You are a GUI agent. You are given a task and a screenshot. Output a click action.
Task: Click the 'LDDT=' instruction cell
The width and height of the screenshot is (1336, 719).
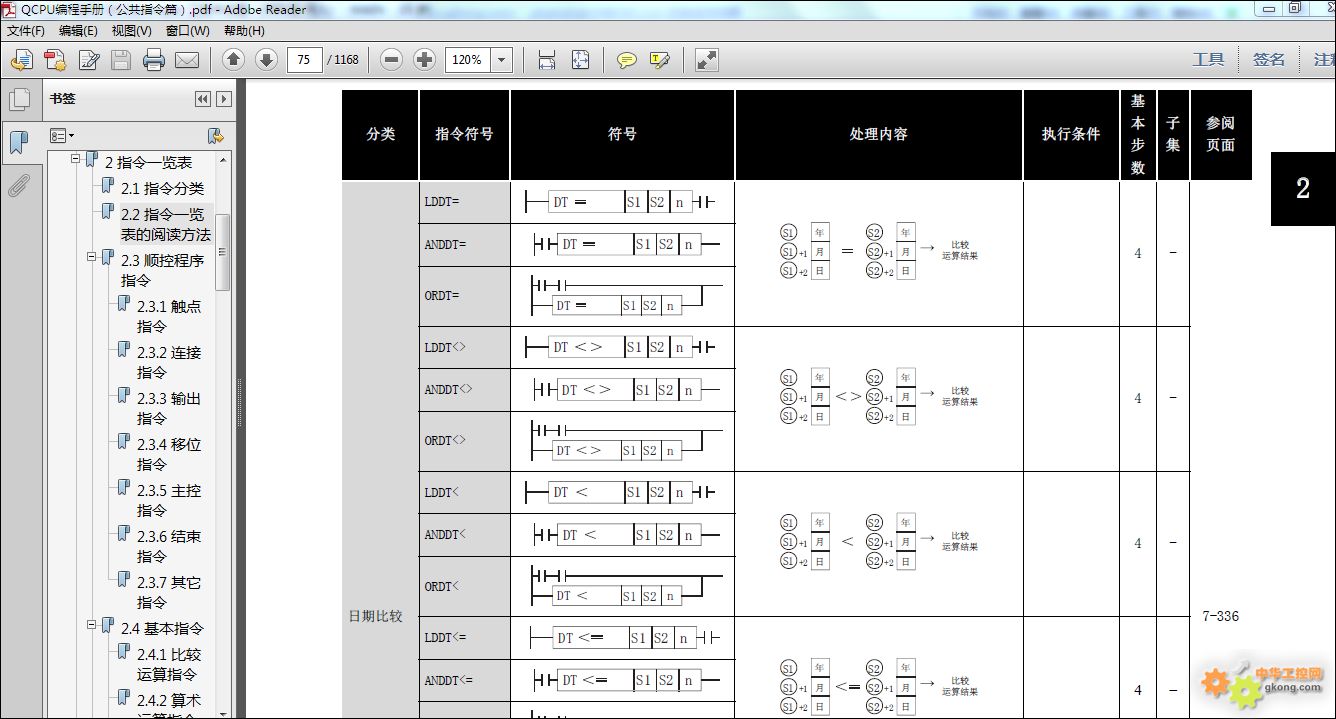point(464,202)
